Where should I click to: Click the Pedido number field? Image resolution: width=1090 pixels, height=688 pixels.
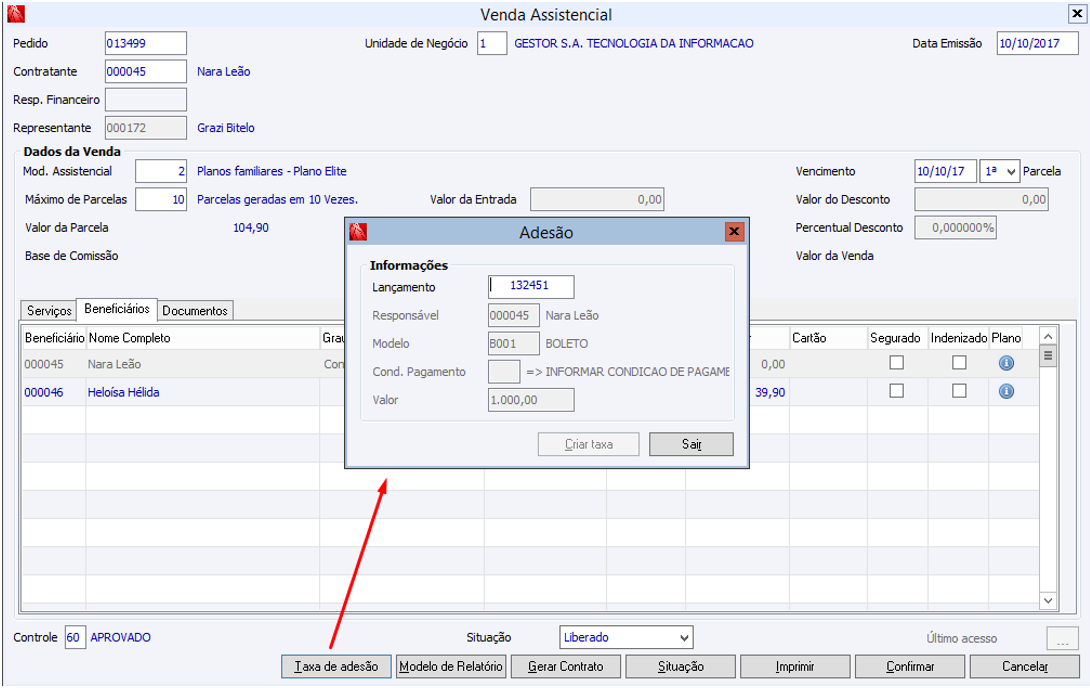[146, 43]
